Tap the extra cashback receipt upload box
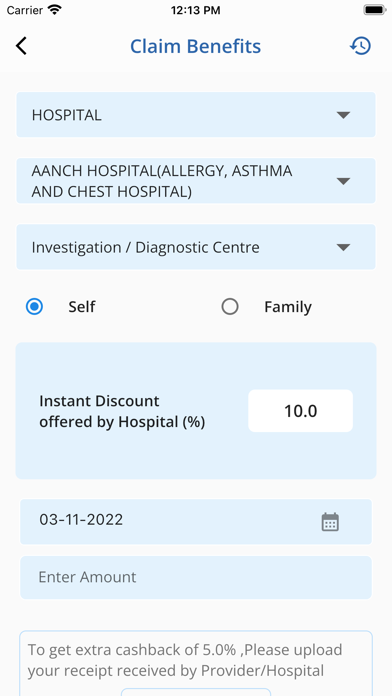The width and height of the screenshot is (392, 696). click(x=196, y=663)
